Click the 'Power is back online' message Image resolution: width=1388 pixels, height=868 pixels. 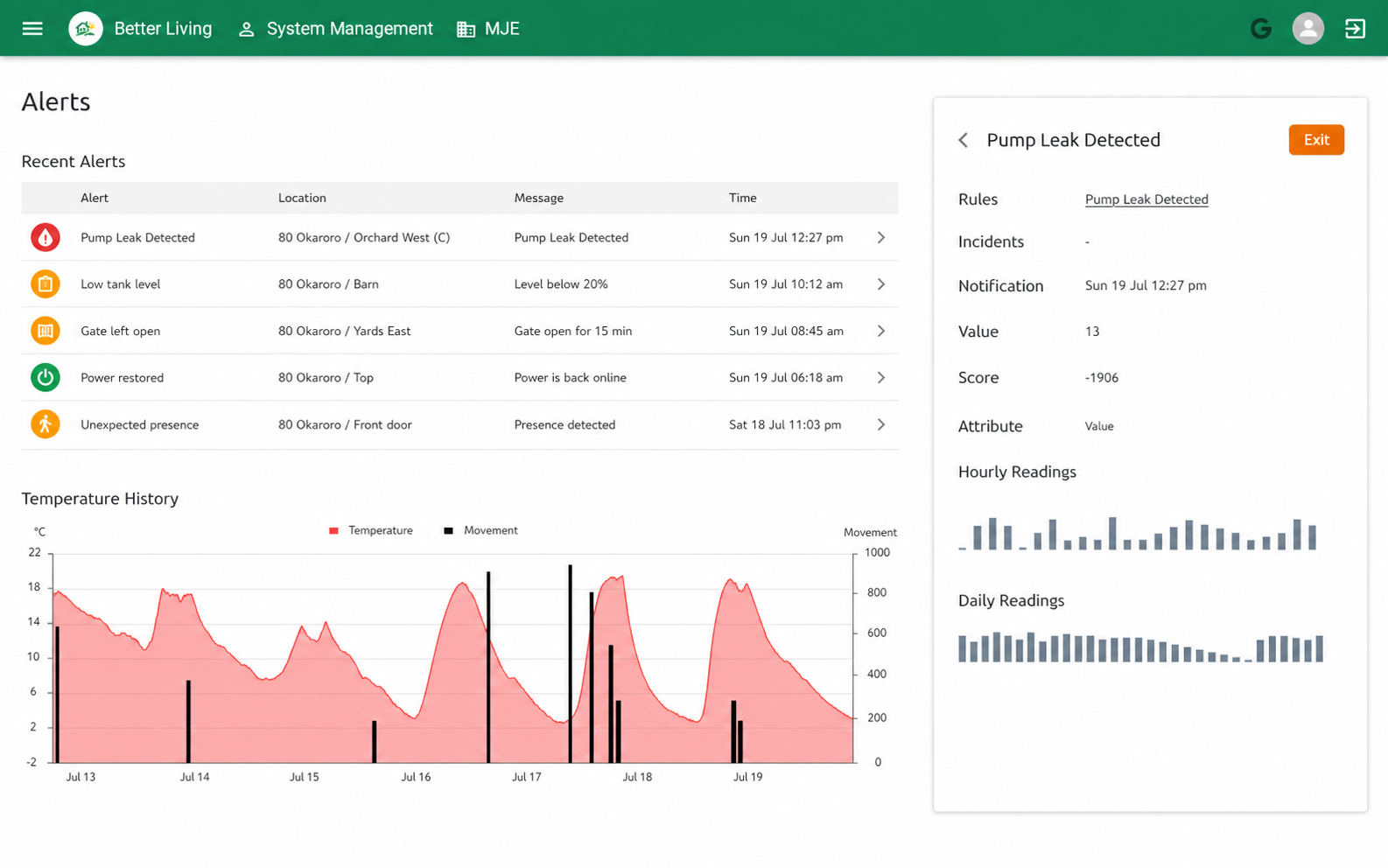click(571, 378)
